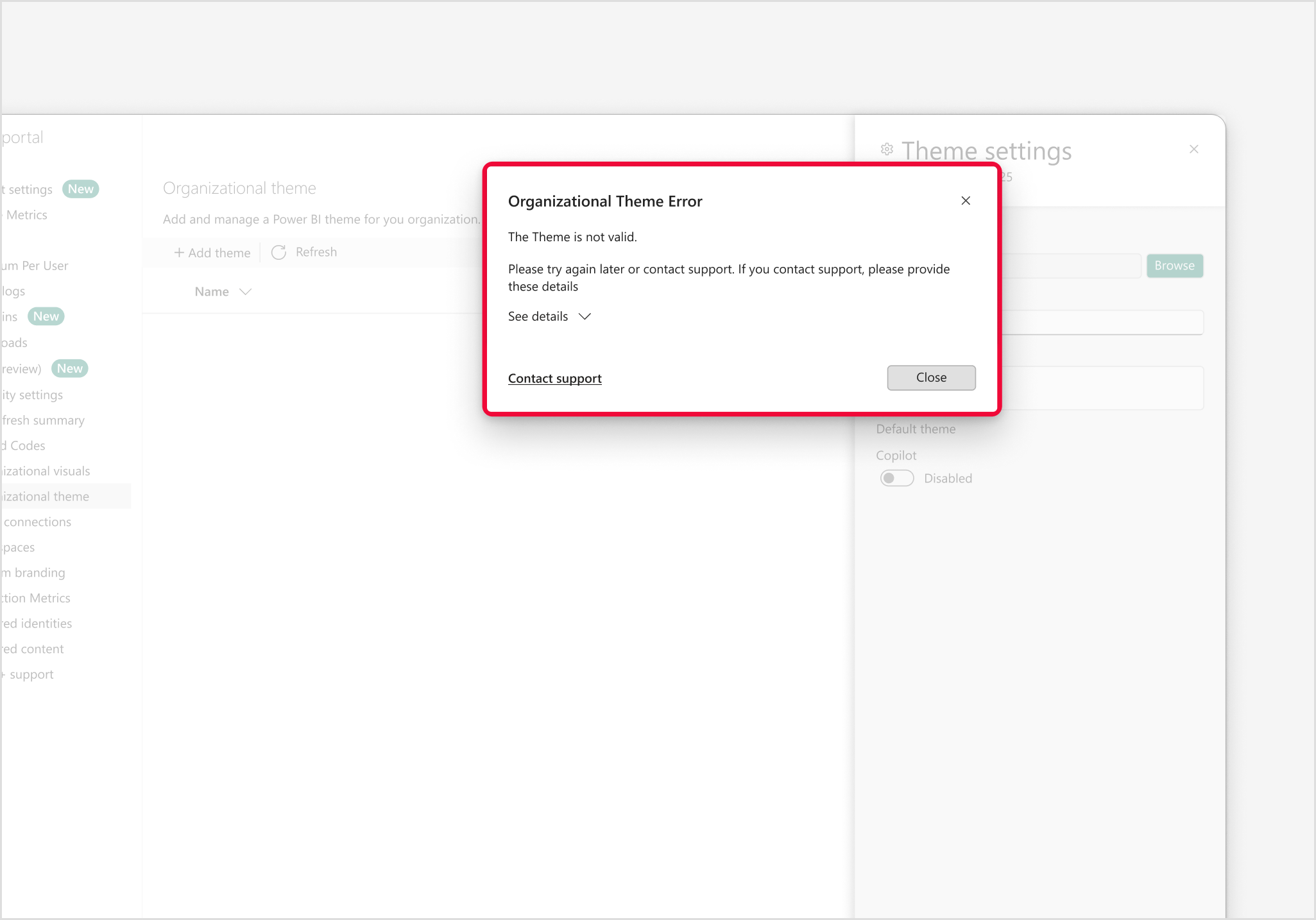Open Tenant settings in sidebar
1316x920 pixels.
pyautogui.click(x=26, y=189)
